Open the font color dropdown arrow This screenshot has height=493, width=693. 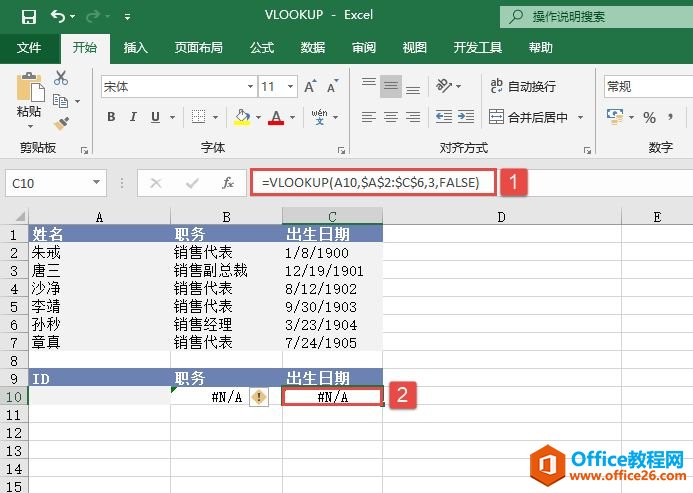click(293, 118)
